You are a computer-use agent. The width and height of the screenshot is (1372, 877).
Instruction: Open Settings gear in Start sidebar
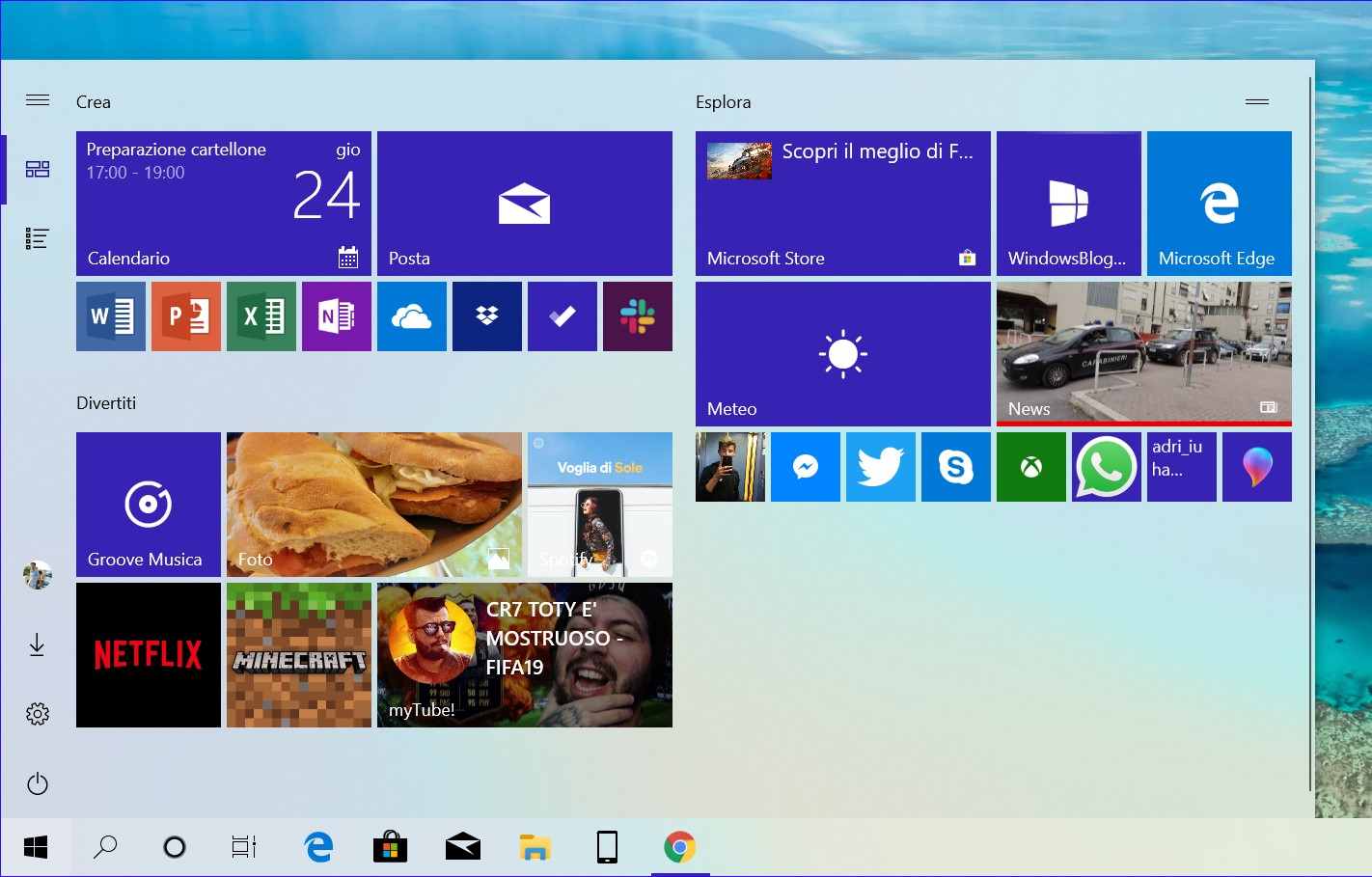tap(38, 714)
